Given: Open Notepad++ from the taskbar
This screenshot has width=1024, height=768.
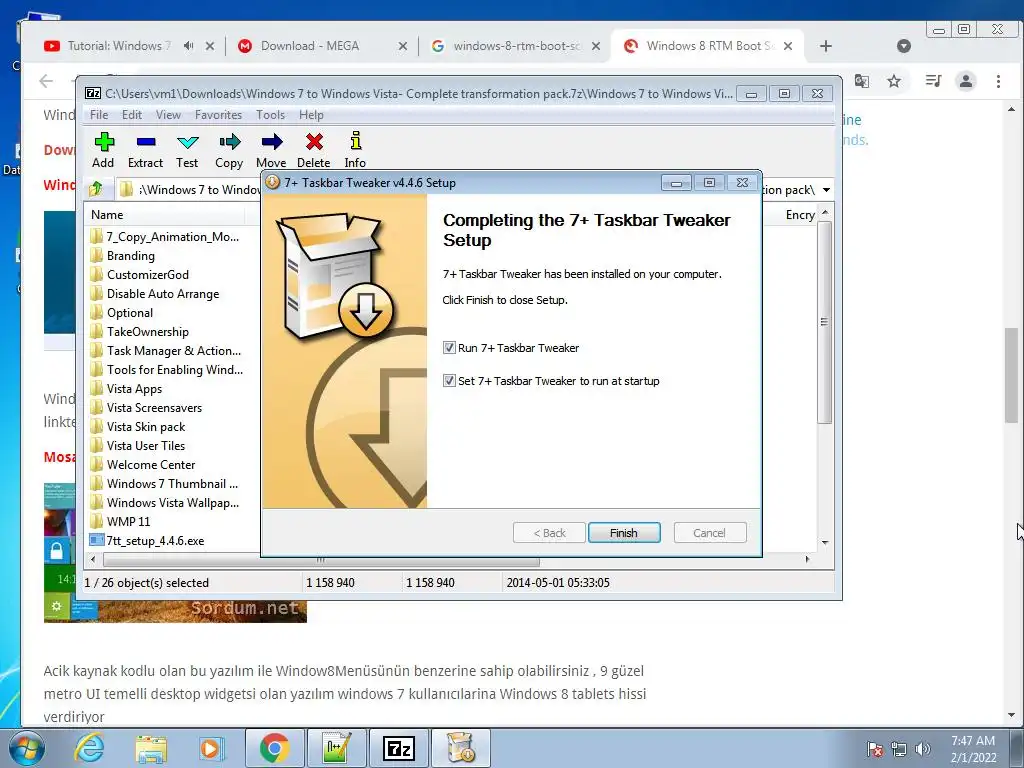Looking at the screenshot, I should [336, 748].
